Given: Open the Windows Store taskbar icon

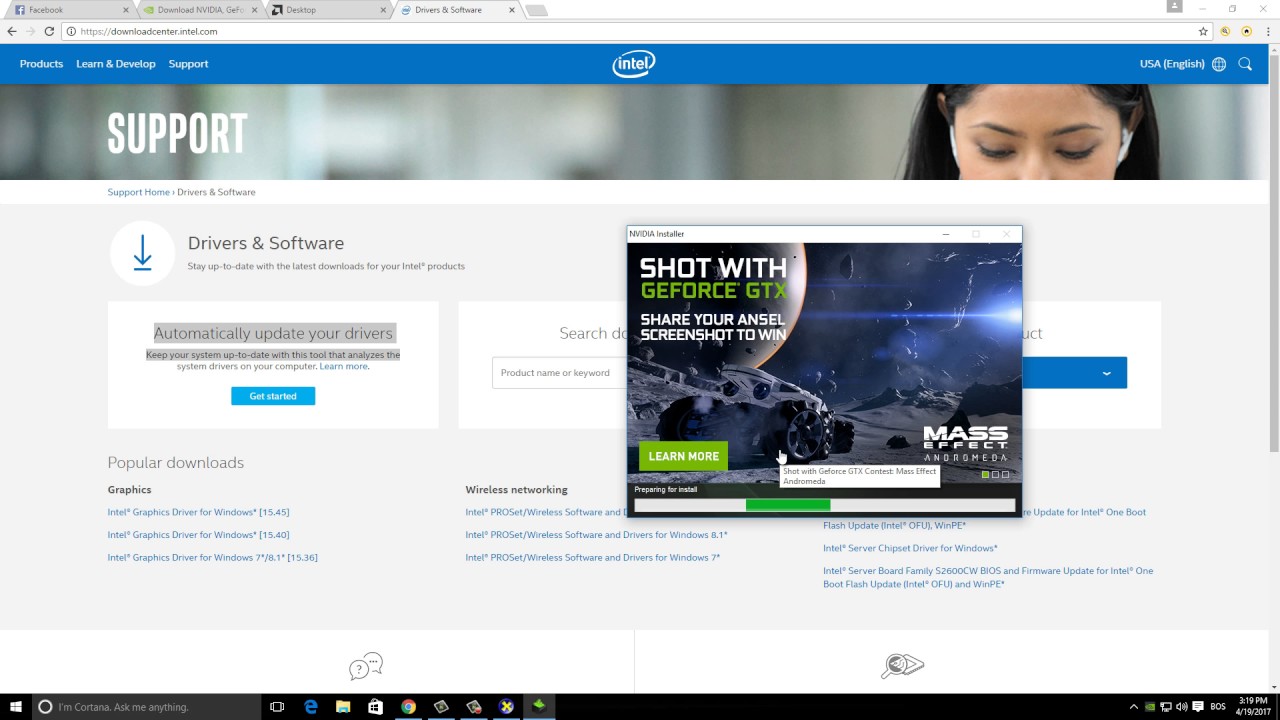Looking at the screenshot, I should click(x=375, y=706).
